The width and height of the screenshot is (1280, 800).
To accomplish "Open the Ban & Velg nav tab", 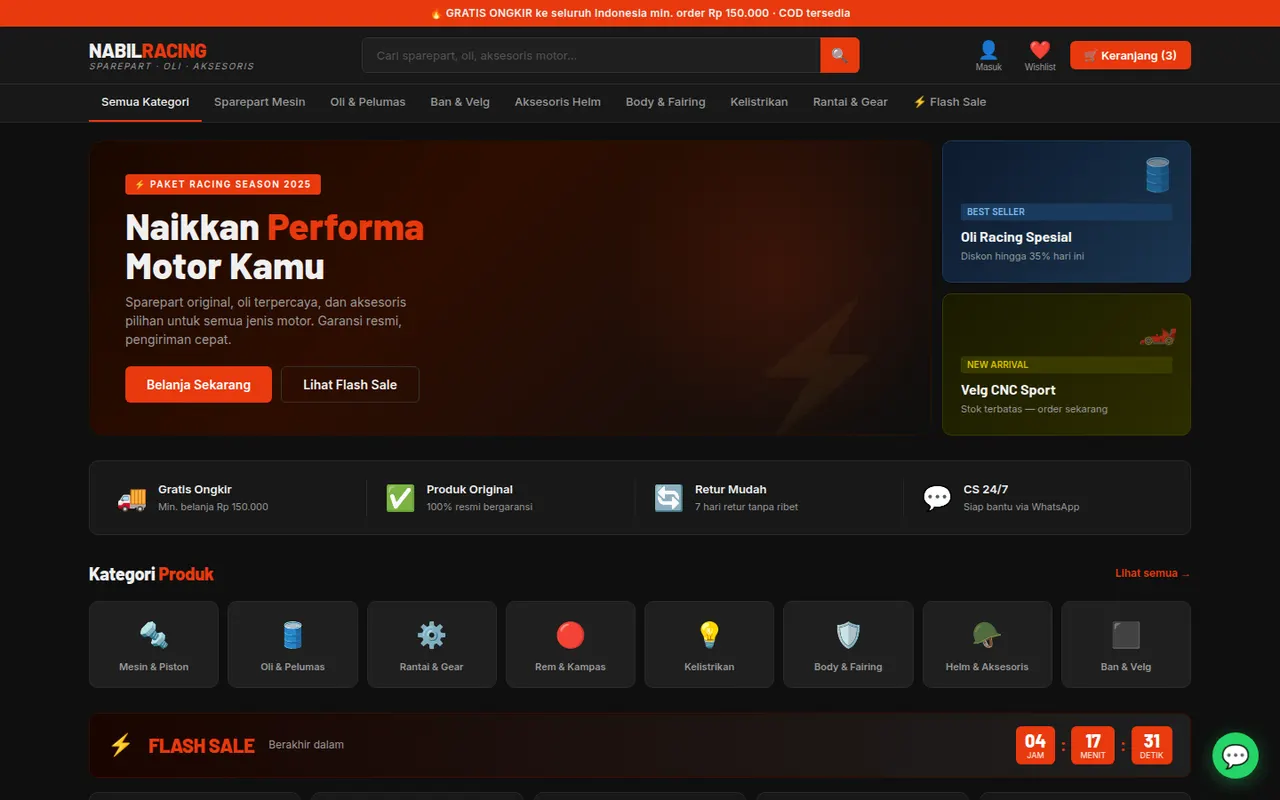I will (x=460, y=102).
